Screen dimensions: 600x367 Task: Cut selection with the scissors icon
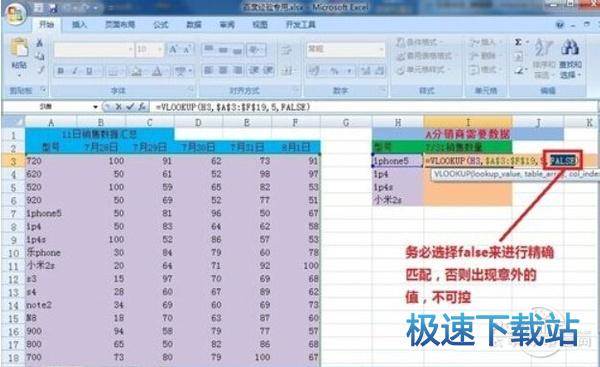click(x=39, y=43)
